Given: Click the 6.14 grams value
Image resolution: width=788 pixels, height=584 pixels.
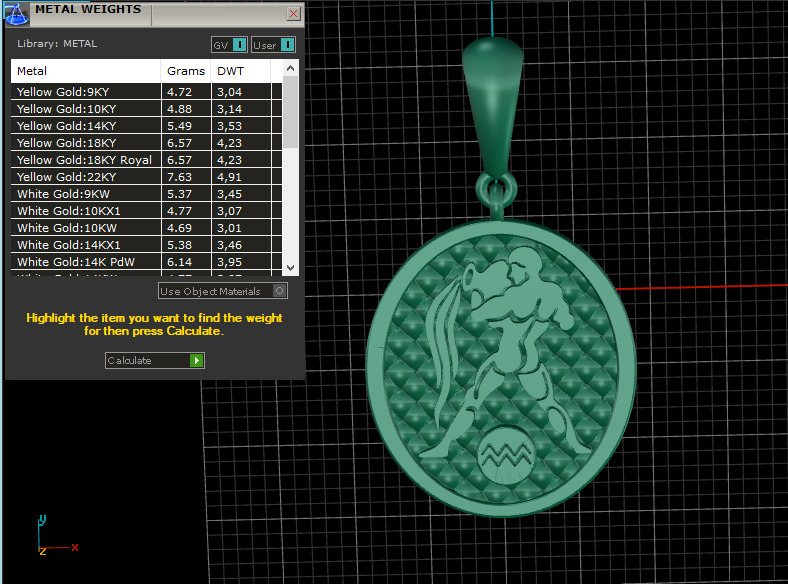Looking at the screenshot, I should click(x=179, y=262).
